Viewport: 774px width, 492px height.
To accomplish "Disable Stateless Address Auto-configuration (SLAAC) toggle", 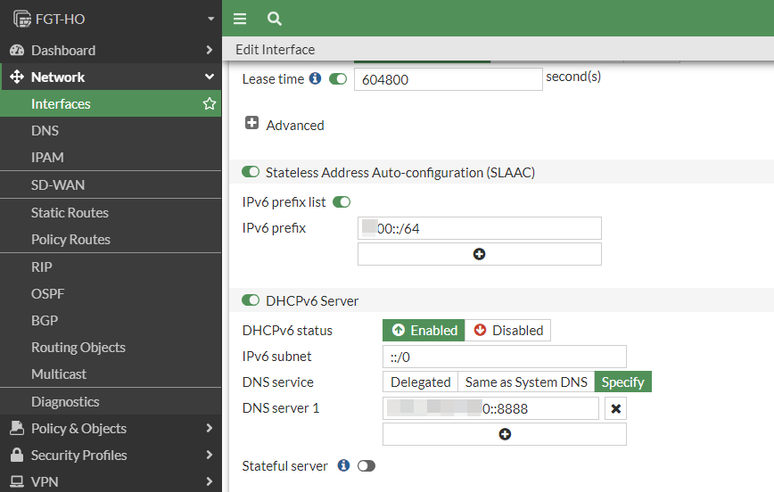I will (x=251, y=172).
